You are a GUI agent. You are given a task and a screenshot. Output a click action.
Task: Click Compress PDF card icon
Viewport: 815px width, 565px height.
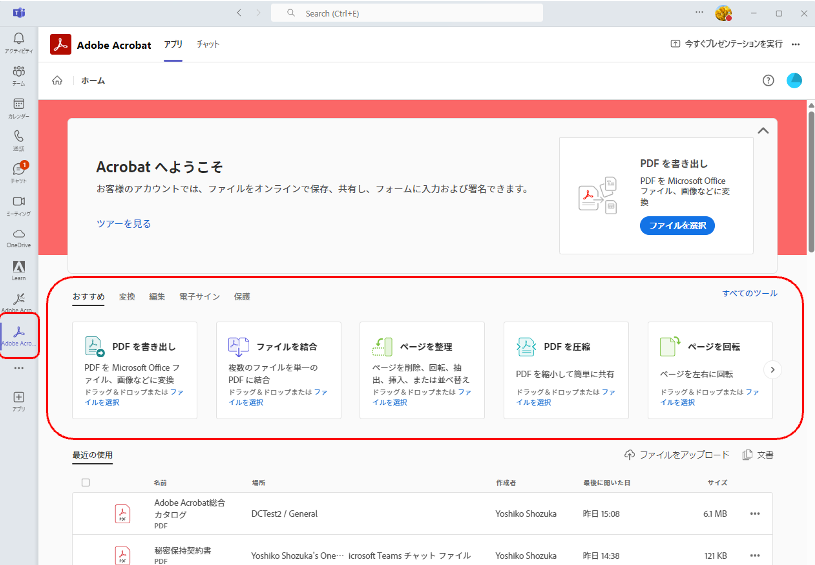pyautogui.click(x=526, y=346)
